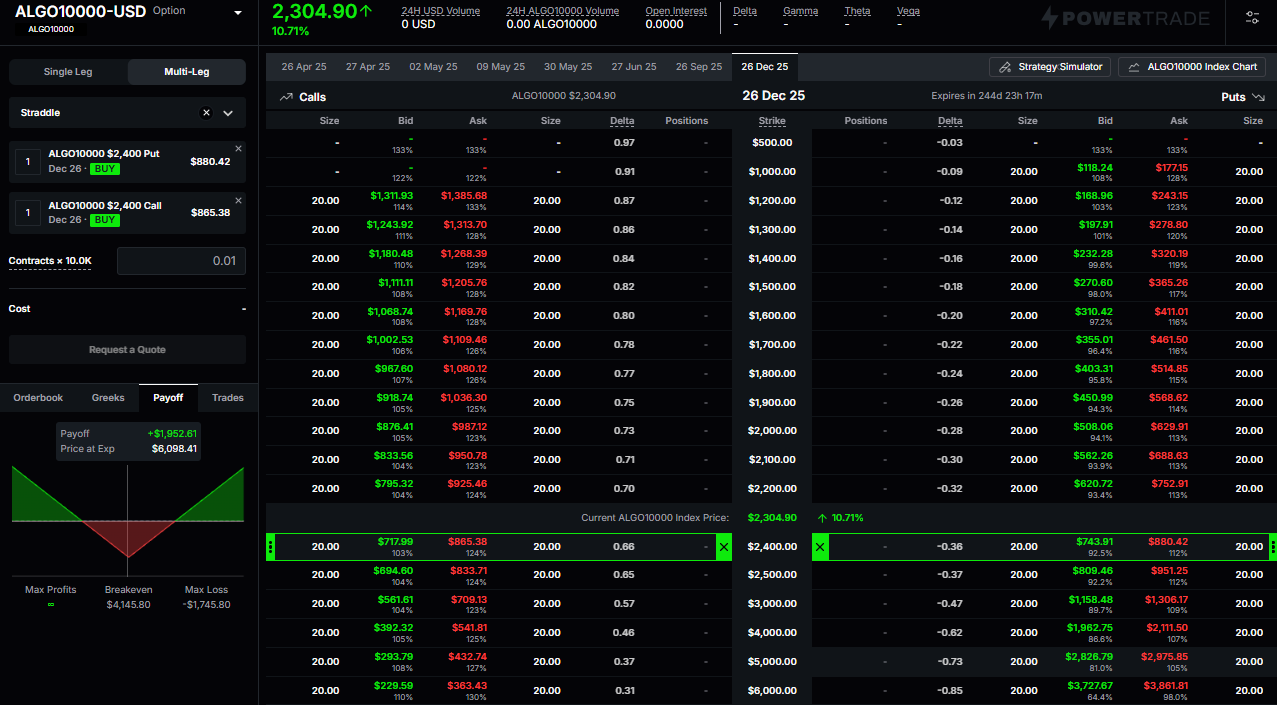Screen dimensions: 1277x705
Task: Click the $177.15 put ask price
Action: pyautogui.click(x=1169, y=167)
